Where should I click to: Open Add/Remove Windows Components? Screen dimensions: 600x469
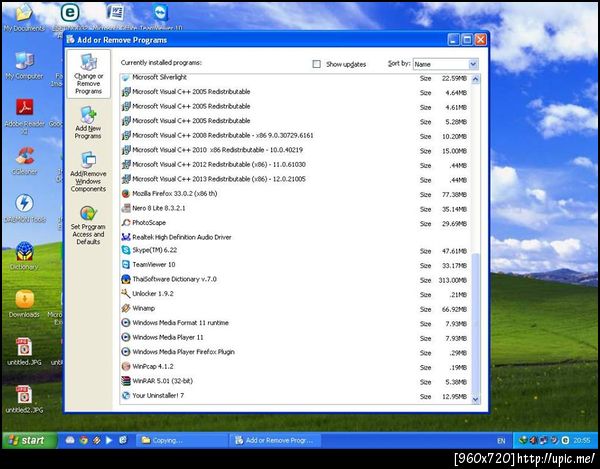(x=88, y=172)
